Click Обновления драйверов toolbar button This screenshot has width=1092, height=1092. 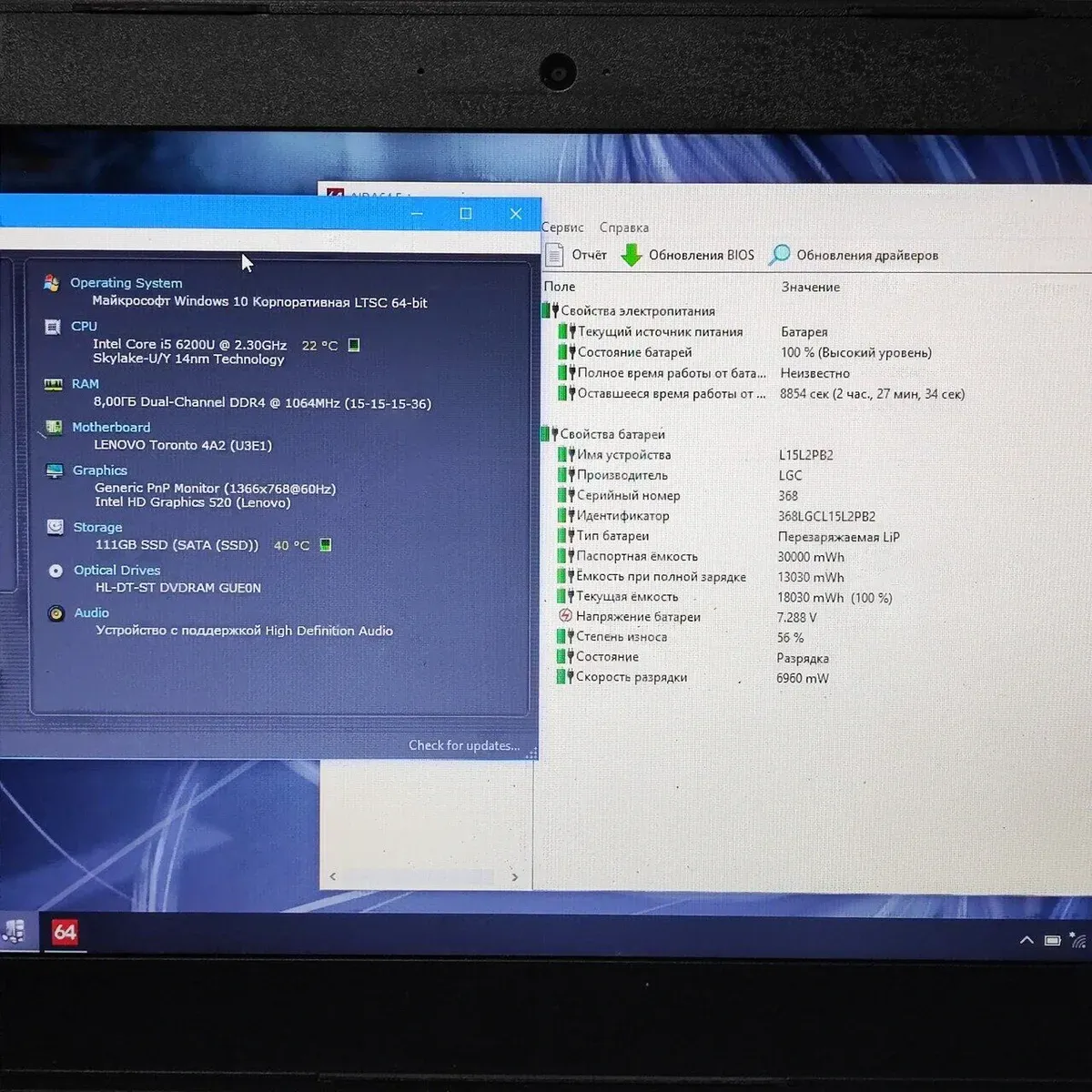[x=854, y=256]
